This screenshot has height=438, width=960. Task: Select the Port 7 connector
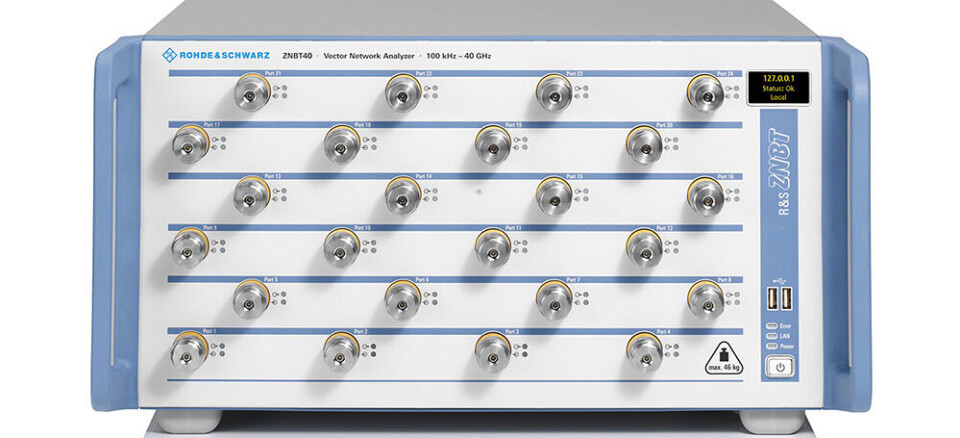click(554, 300)
